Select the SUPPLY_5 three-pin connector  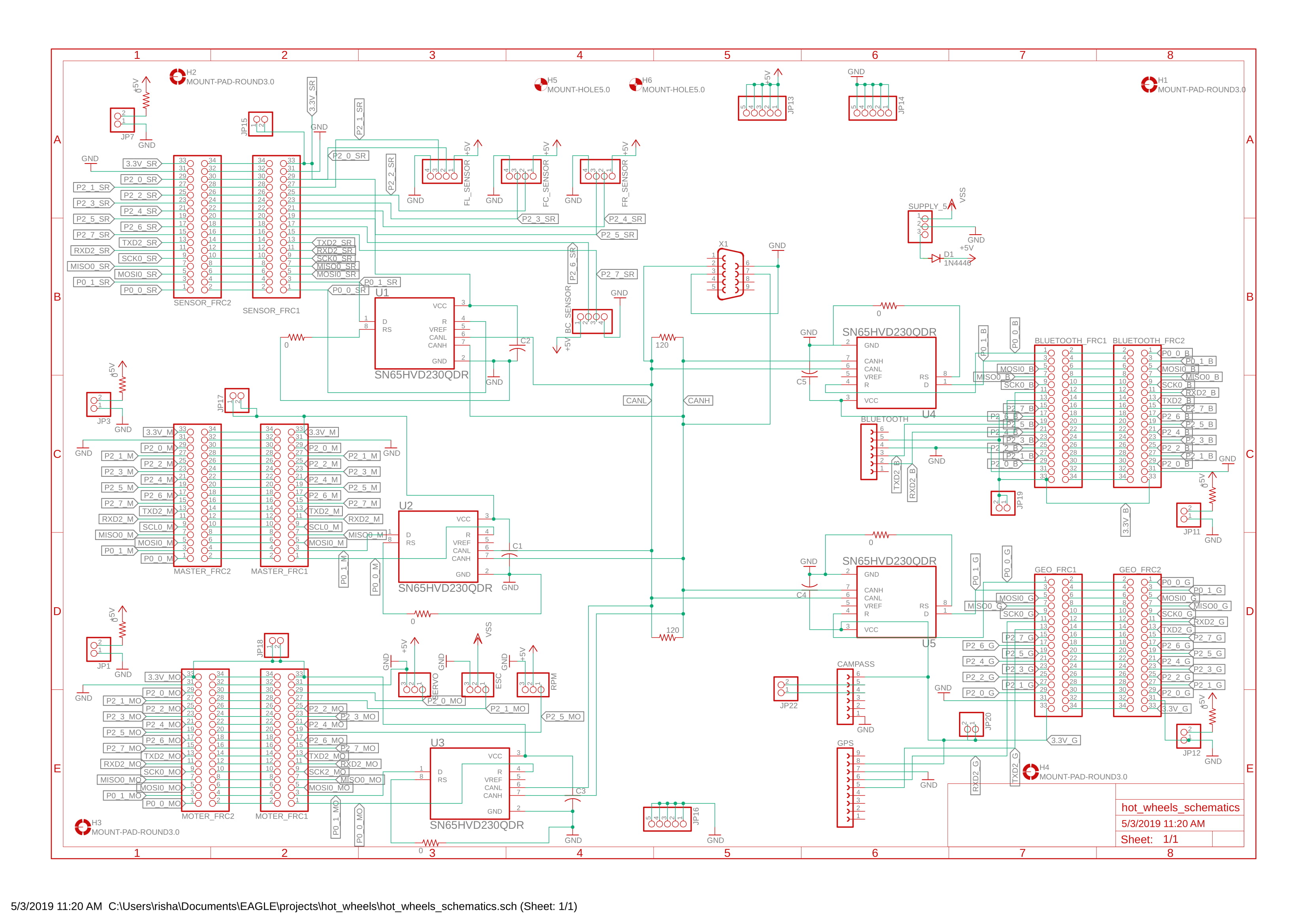[920, 227]
